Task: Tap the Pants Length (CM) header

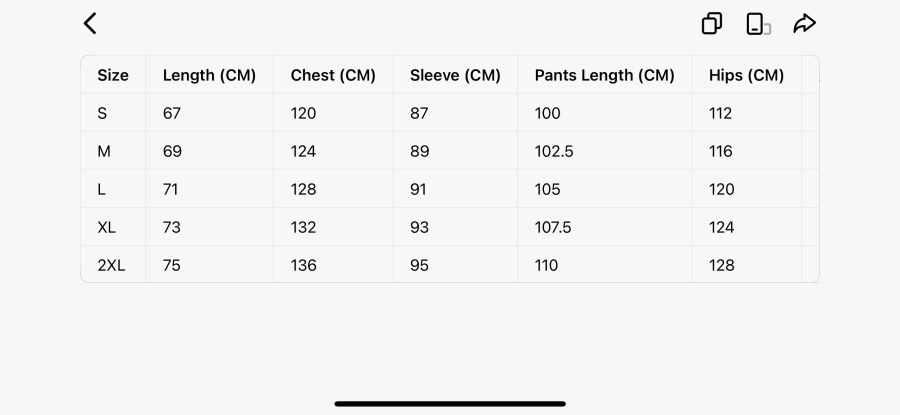Action: click(x=604, y=75)
